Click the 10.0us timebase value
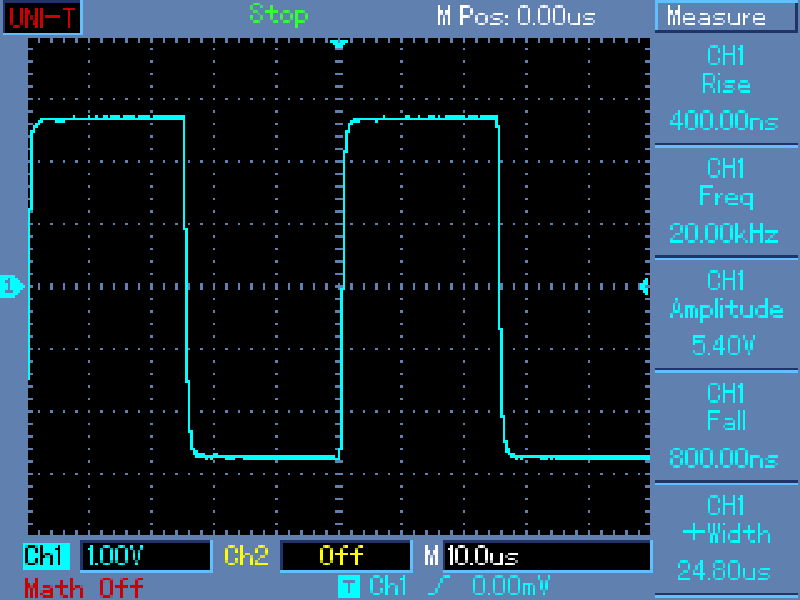800x600 pixels. coord(547,556)
